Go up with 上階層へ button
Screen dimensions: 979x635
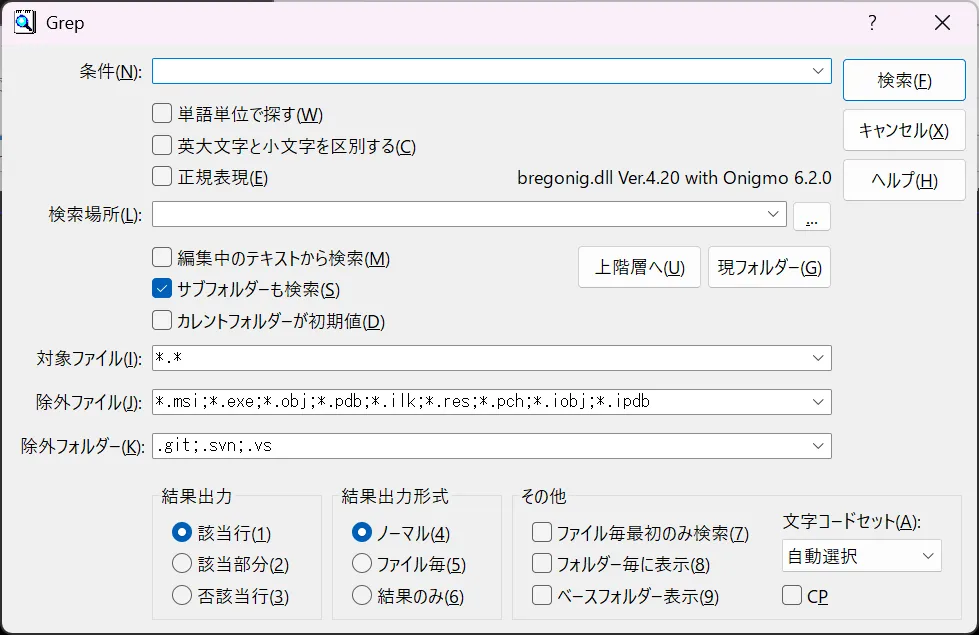click(639, 268)
